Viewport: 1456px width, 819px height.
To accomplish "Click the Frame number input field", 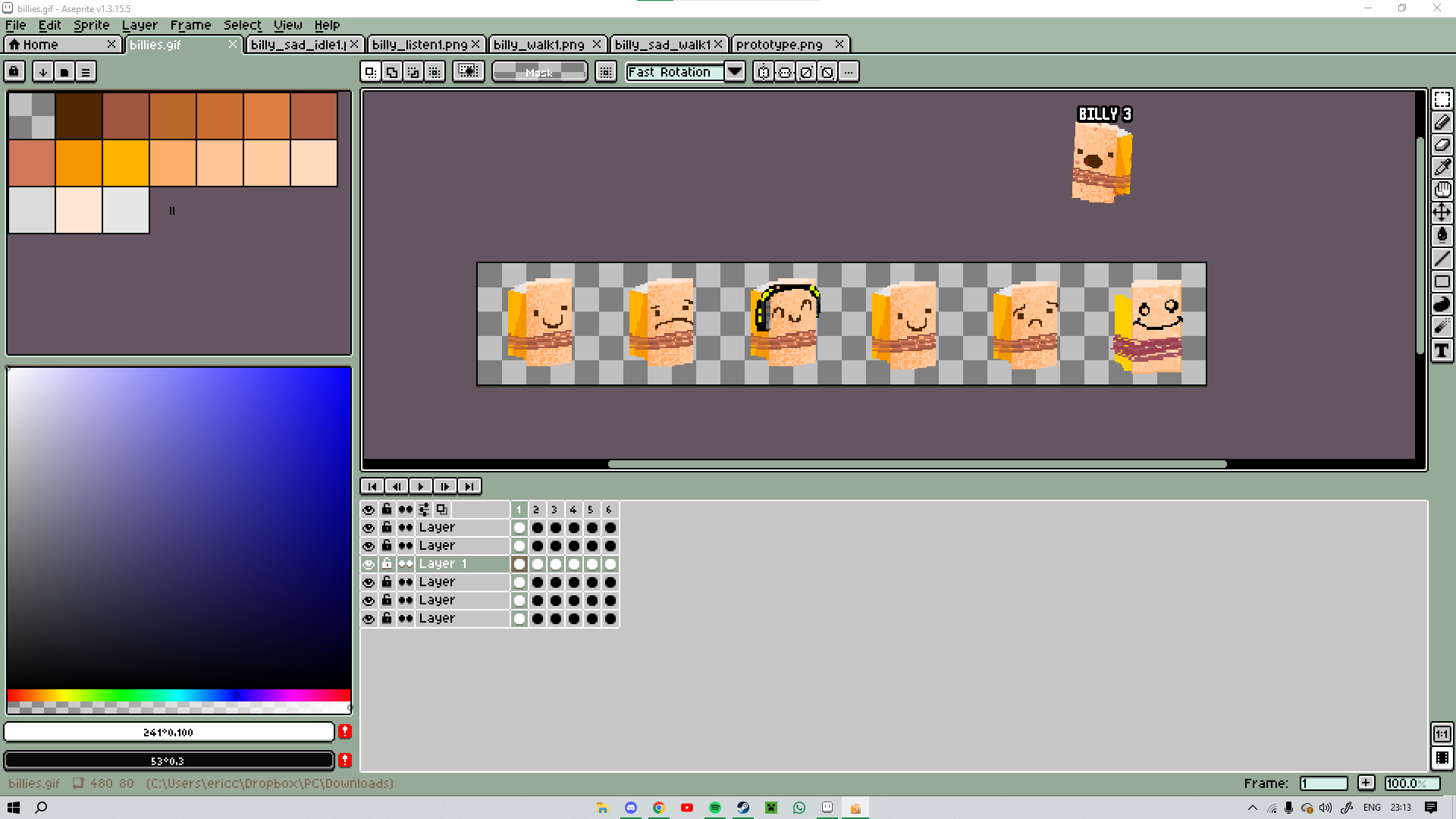I will (1323, 783).
